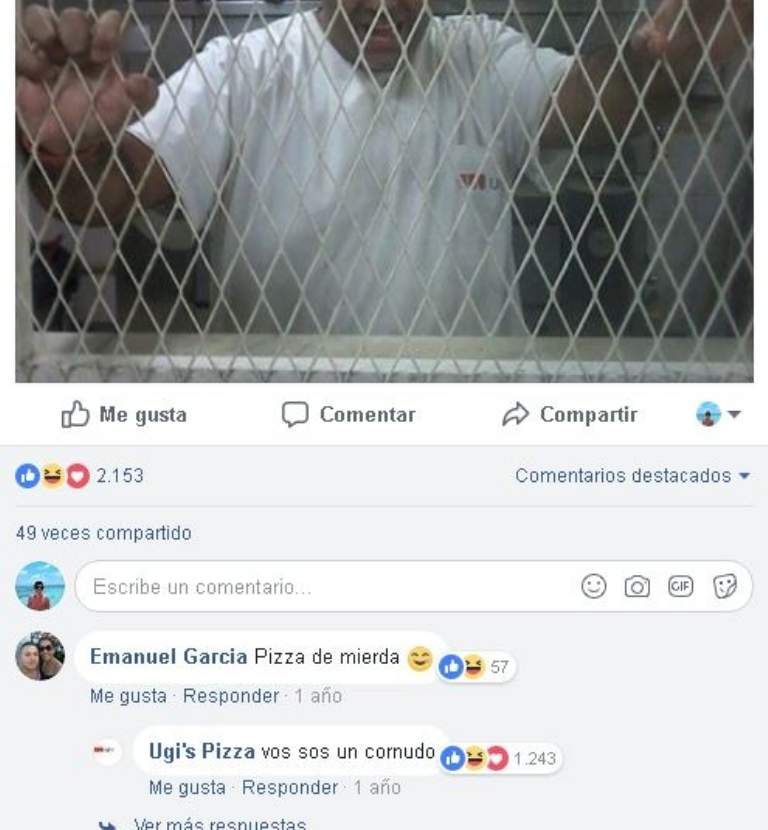Screen dimensions: 768x830
Task: Expand Ver más respuestas
Action: 219,823
